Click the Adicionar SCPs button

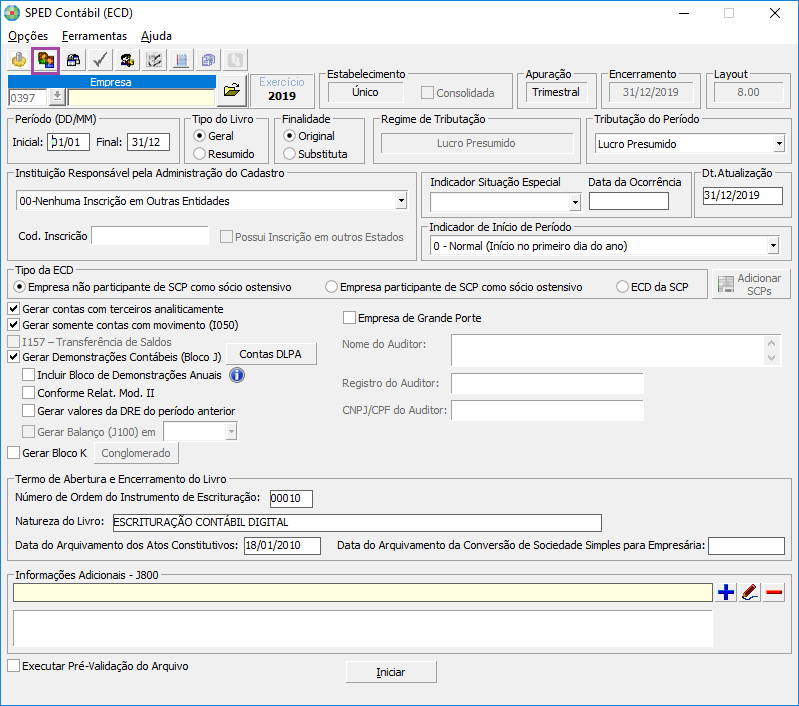click(x=751, y=284)
